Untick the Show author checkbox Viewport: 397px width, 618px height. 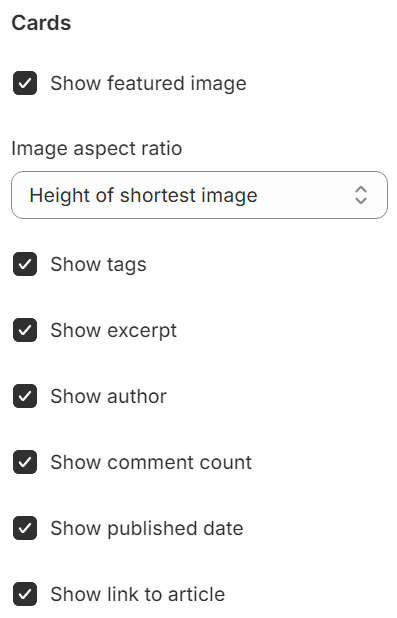[25, 396]
